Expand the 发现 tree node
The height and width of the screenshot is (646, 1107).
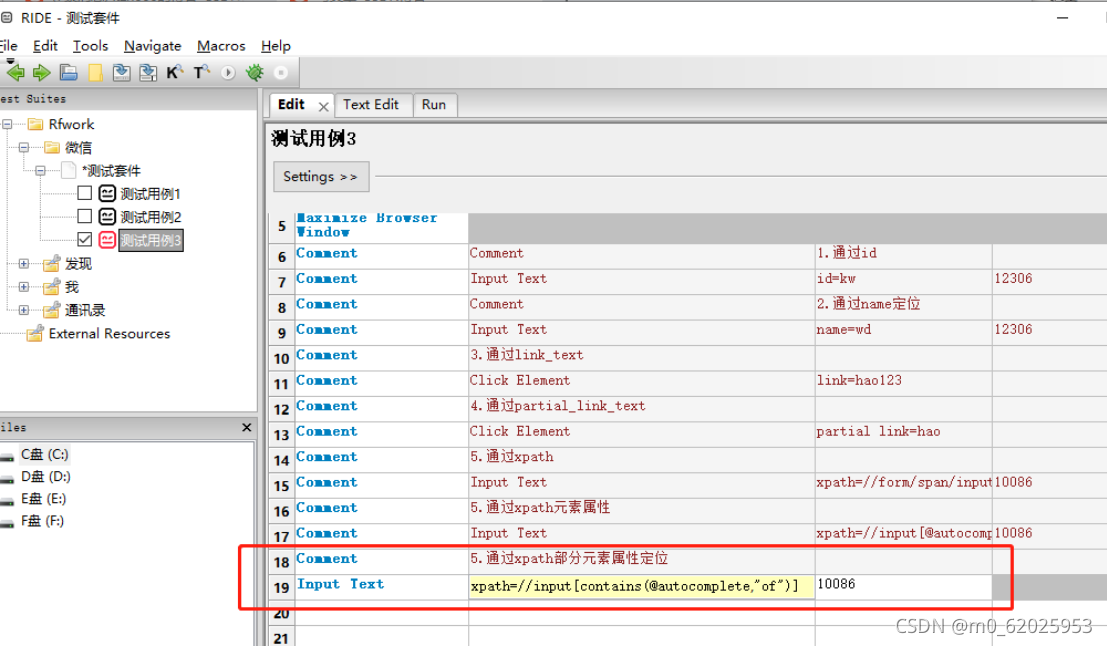(x=24, y=263)
